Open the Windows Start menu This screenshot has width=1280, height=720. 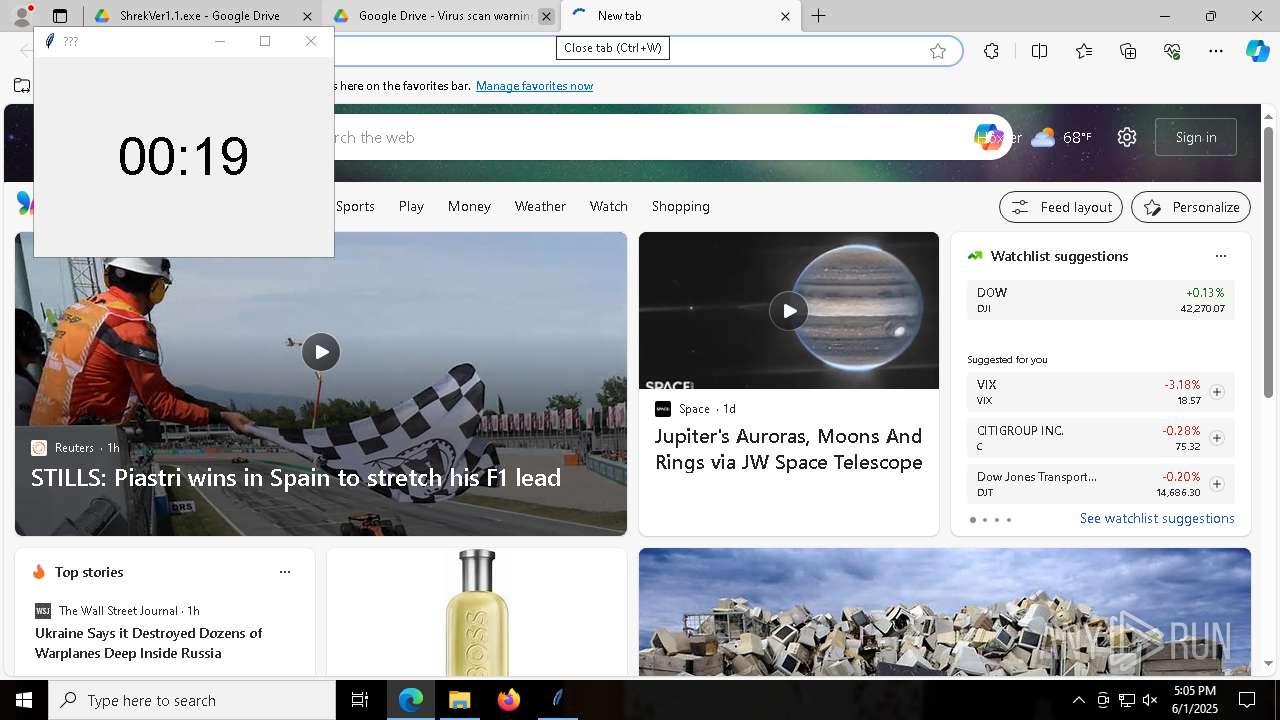point(24,700)
